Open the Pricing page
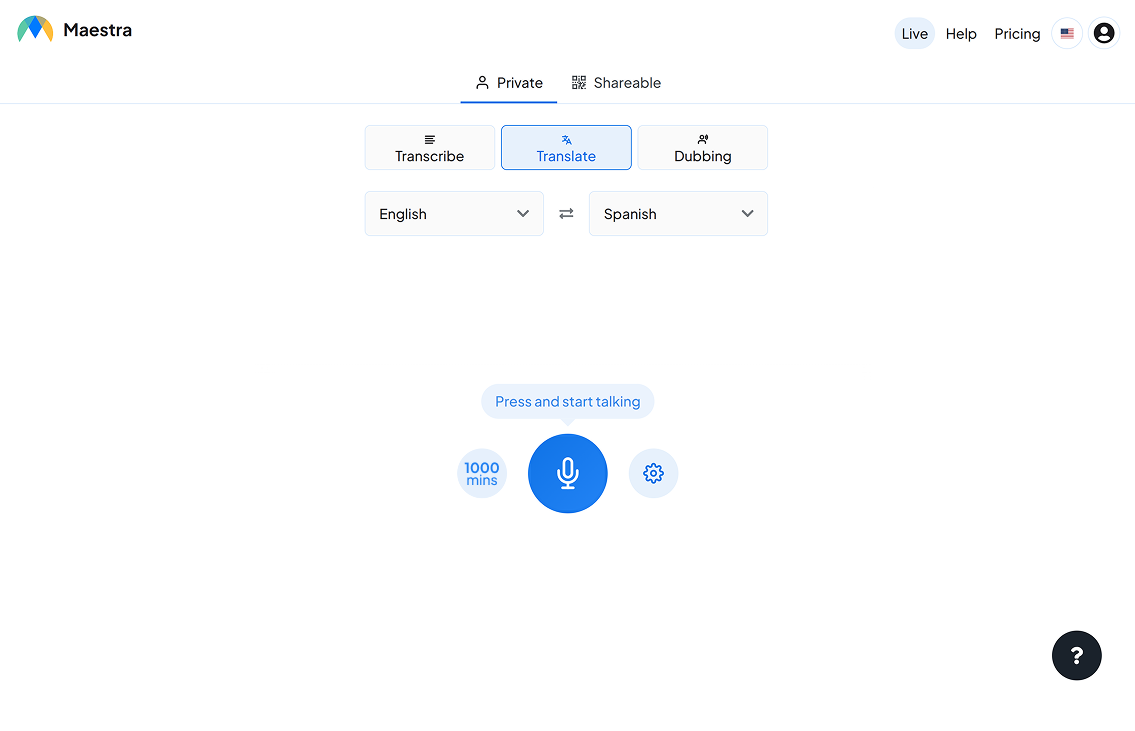 pyautogui.click(x=1017, y=33)
